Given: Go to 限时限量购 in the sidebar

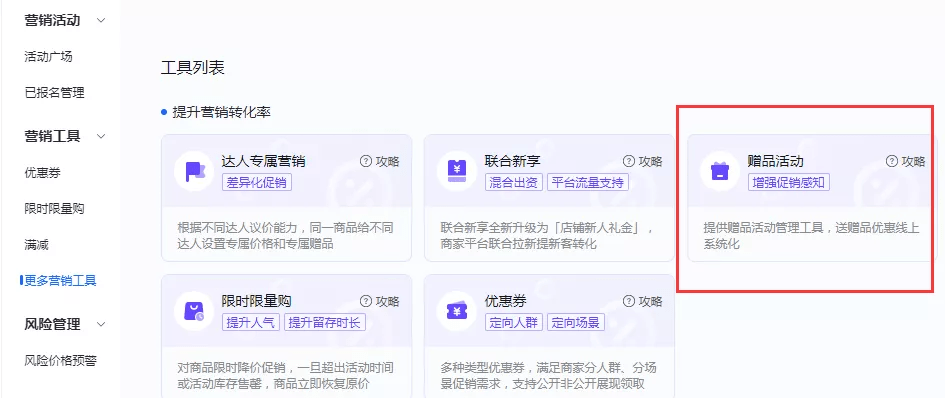Looking at the screenshot, I should 54,209.
